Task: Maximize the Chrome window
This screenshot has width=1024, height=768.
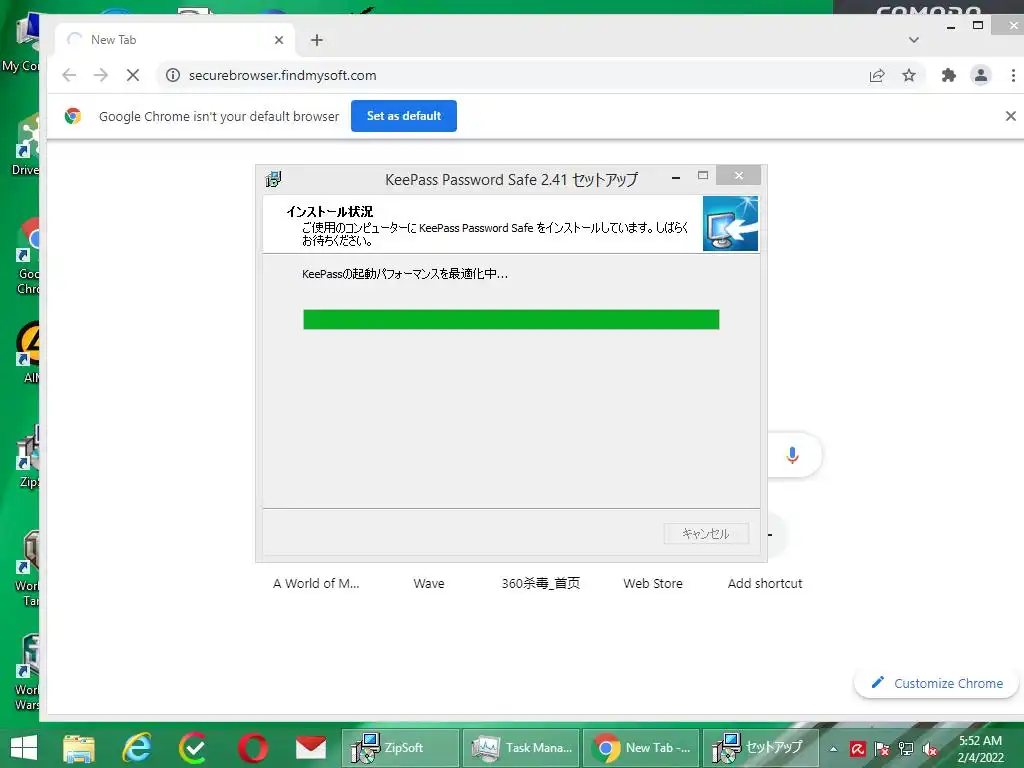Action: pos(978,25)
